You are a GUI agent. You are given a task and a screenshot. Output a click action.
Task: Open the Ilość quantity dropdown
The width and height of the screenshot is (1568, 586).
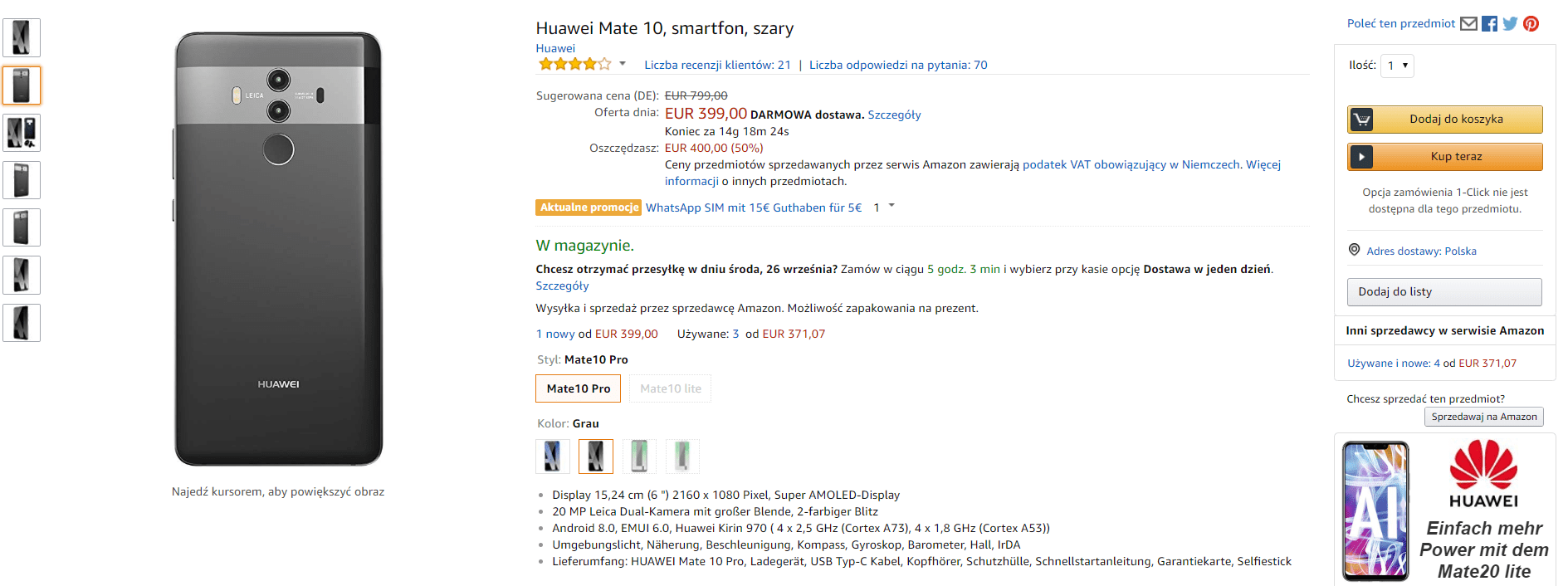click(x=1397, y=66)
